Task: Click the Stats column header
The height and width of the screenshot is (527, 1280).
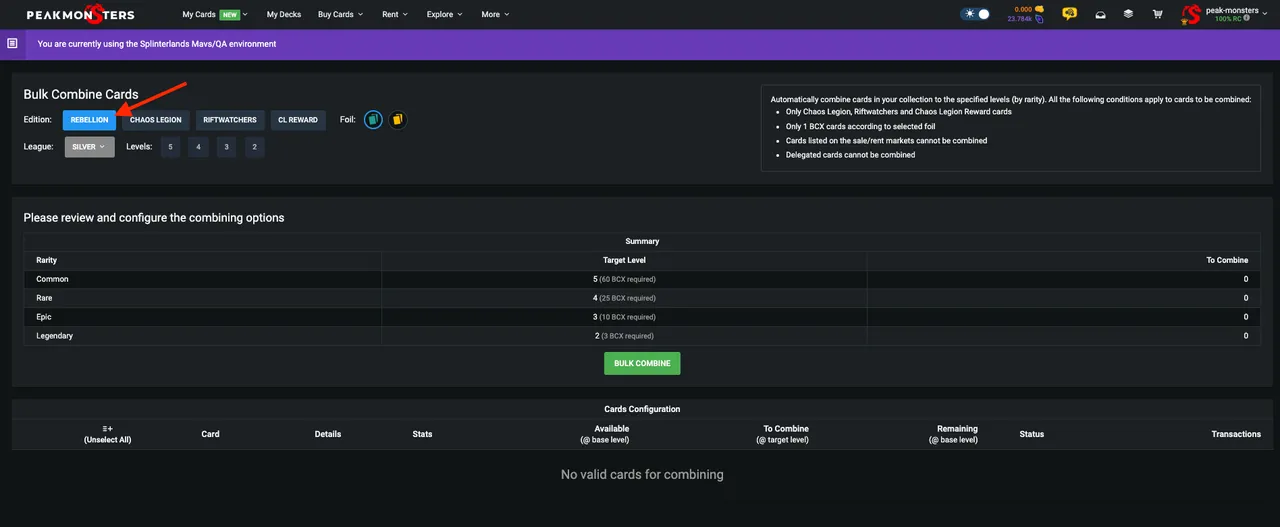Action: tap(422, 434)
